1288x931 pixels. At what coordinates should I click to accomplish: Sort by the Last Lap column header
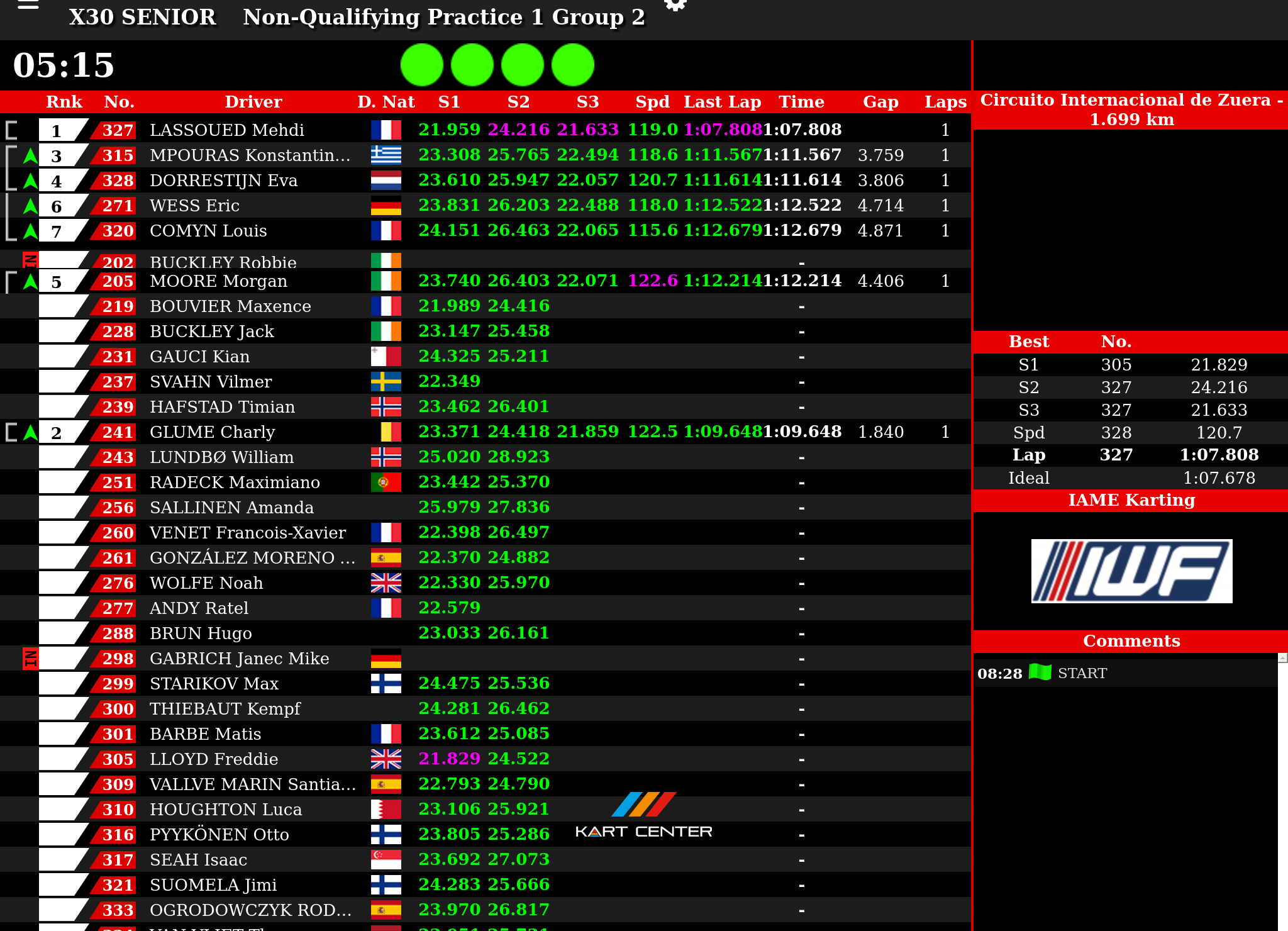[723, 102]
